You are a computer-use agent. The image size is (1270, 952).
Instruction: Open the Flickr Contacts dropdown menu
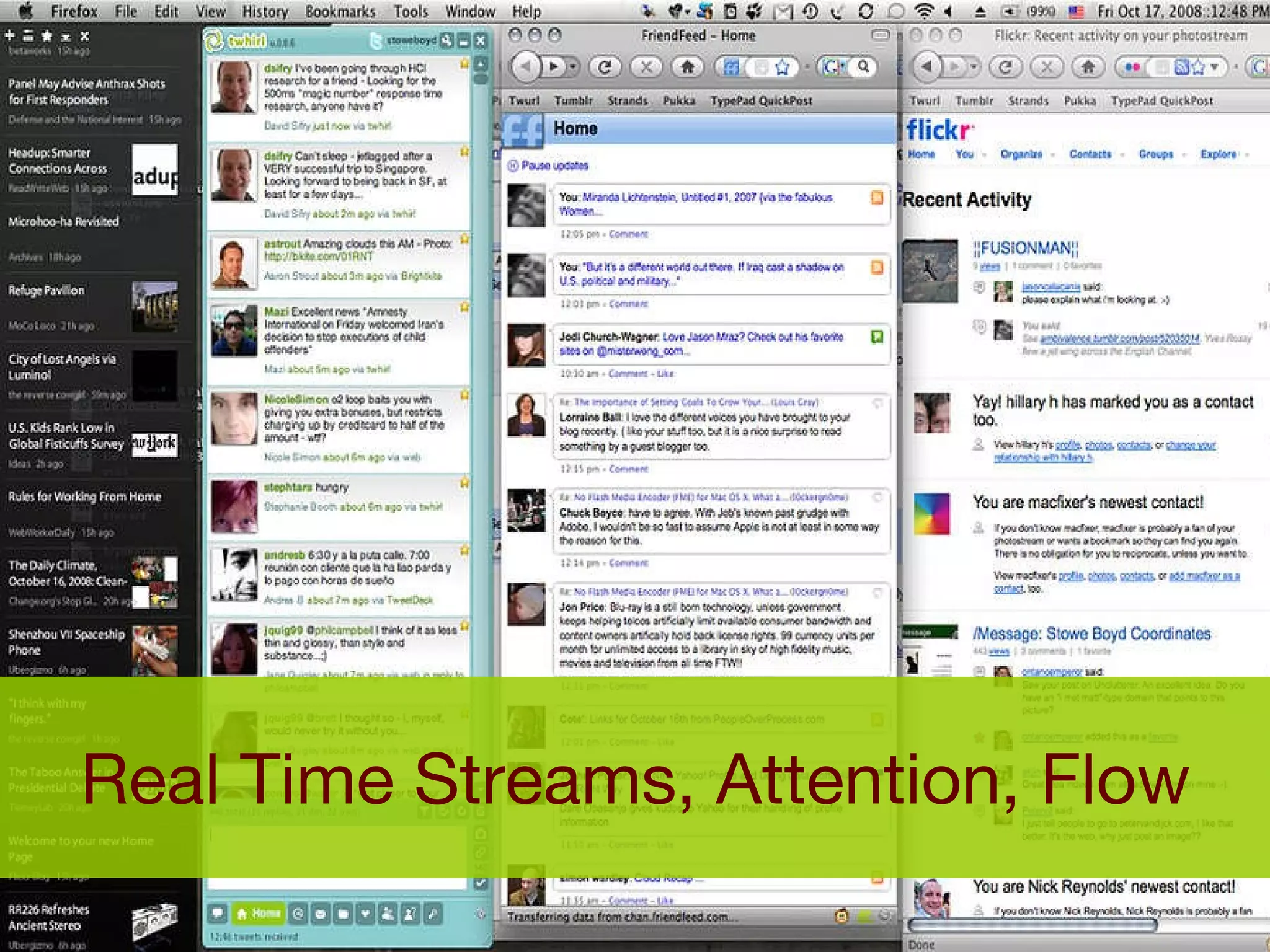click(1096, 154)
